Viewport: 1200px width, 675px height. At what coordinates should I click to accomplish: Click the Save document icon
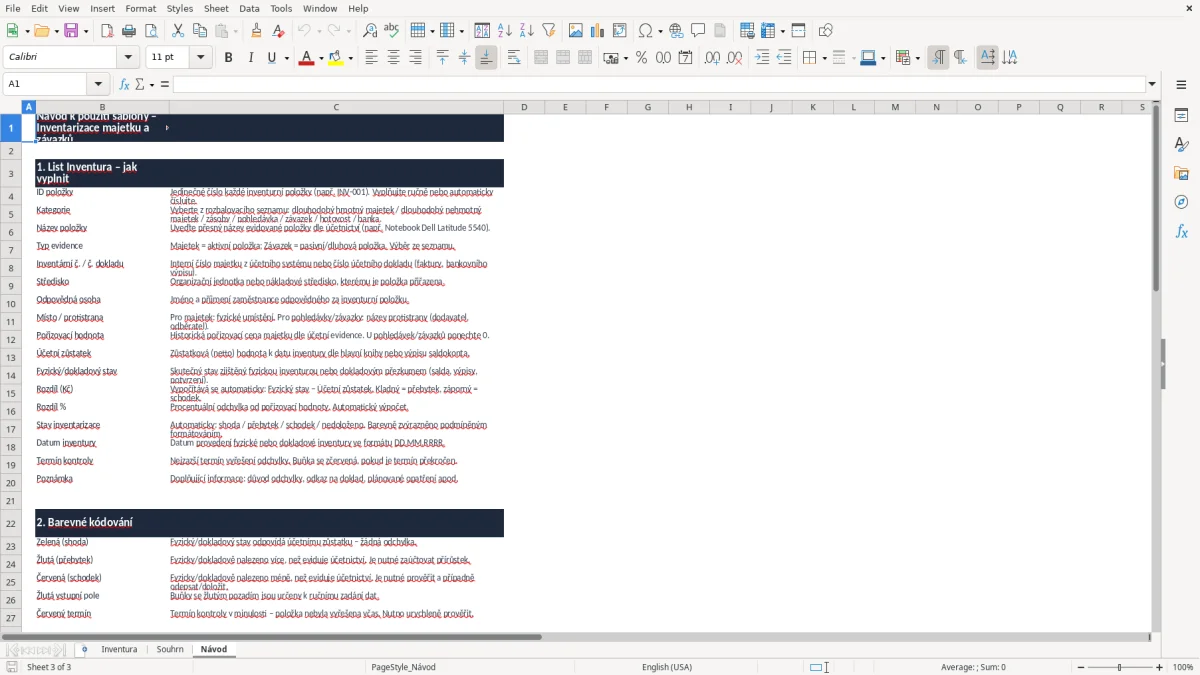[x=71, y=31]
